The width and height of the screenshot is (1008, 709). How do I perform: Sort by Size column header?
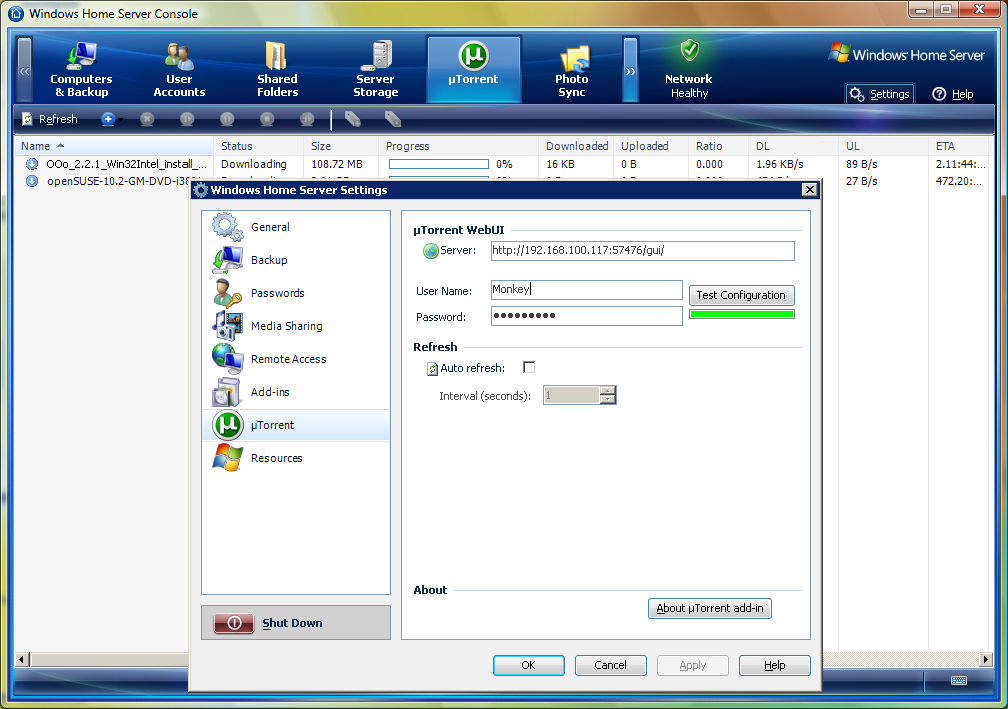[x=341, y=146]
